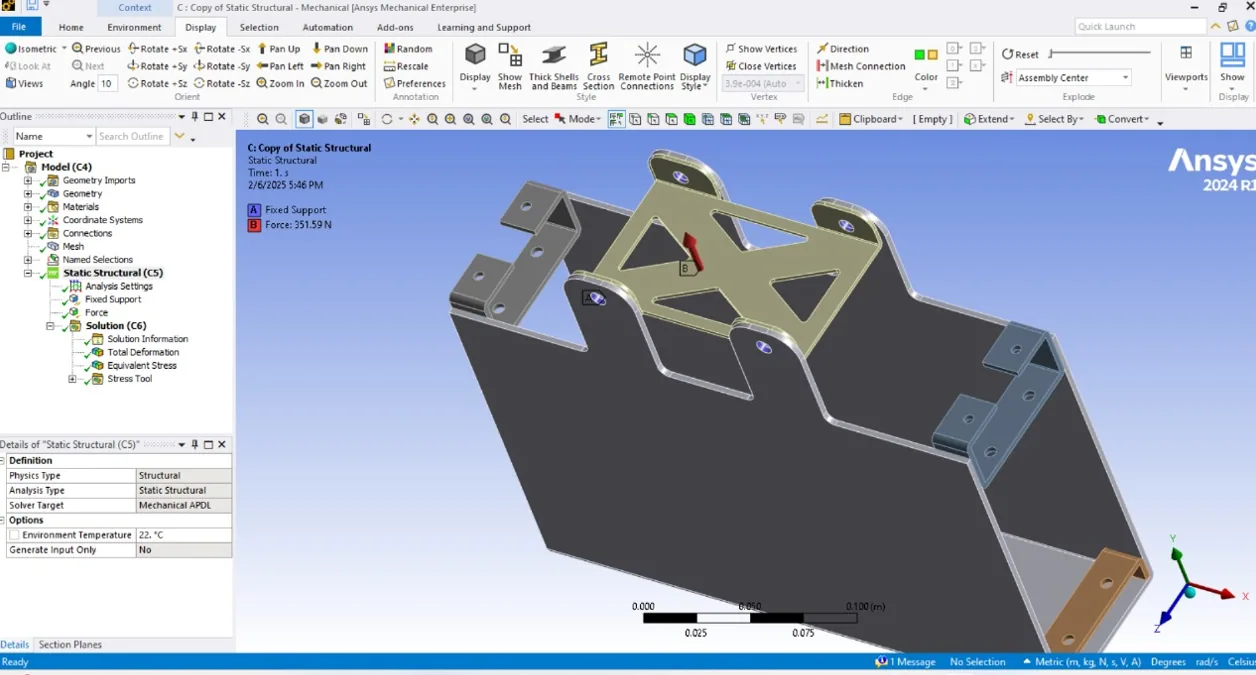Collapse the Solution (C6) node
Screen dimensions: 1256x675
(50, 326)
